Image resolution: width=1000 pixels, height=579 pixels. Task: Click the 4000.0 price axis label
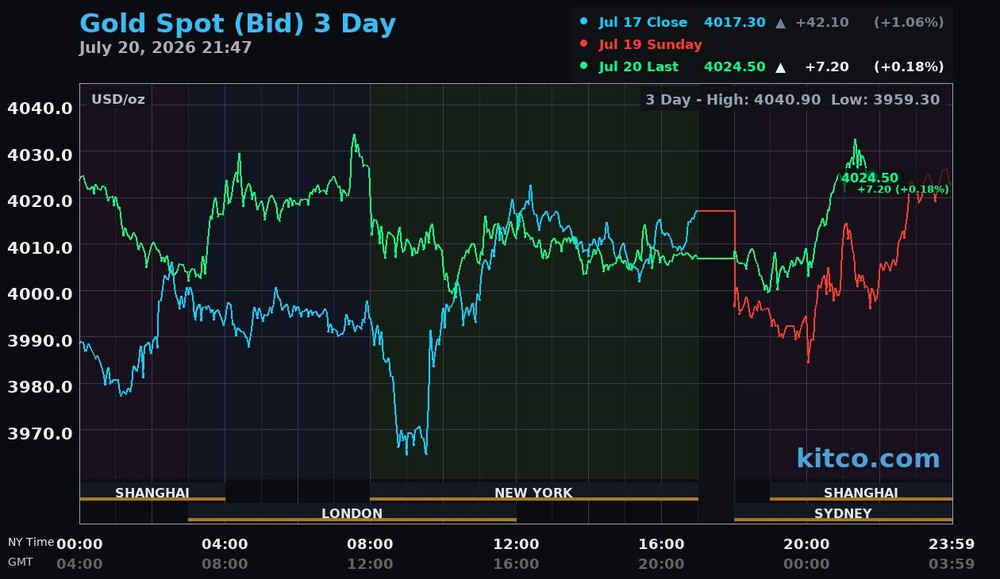point(40,294)
